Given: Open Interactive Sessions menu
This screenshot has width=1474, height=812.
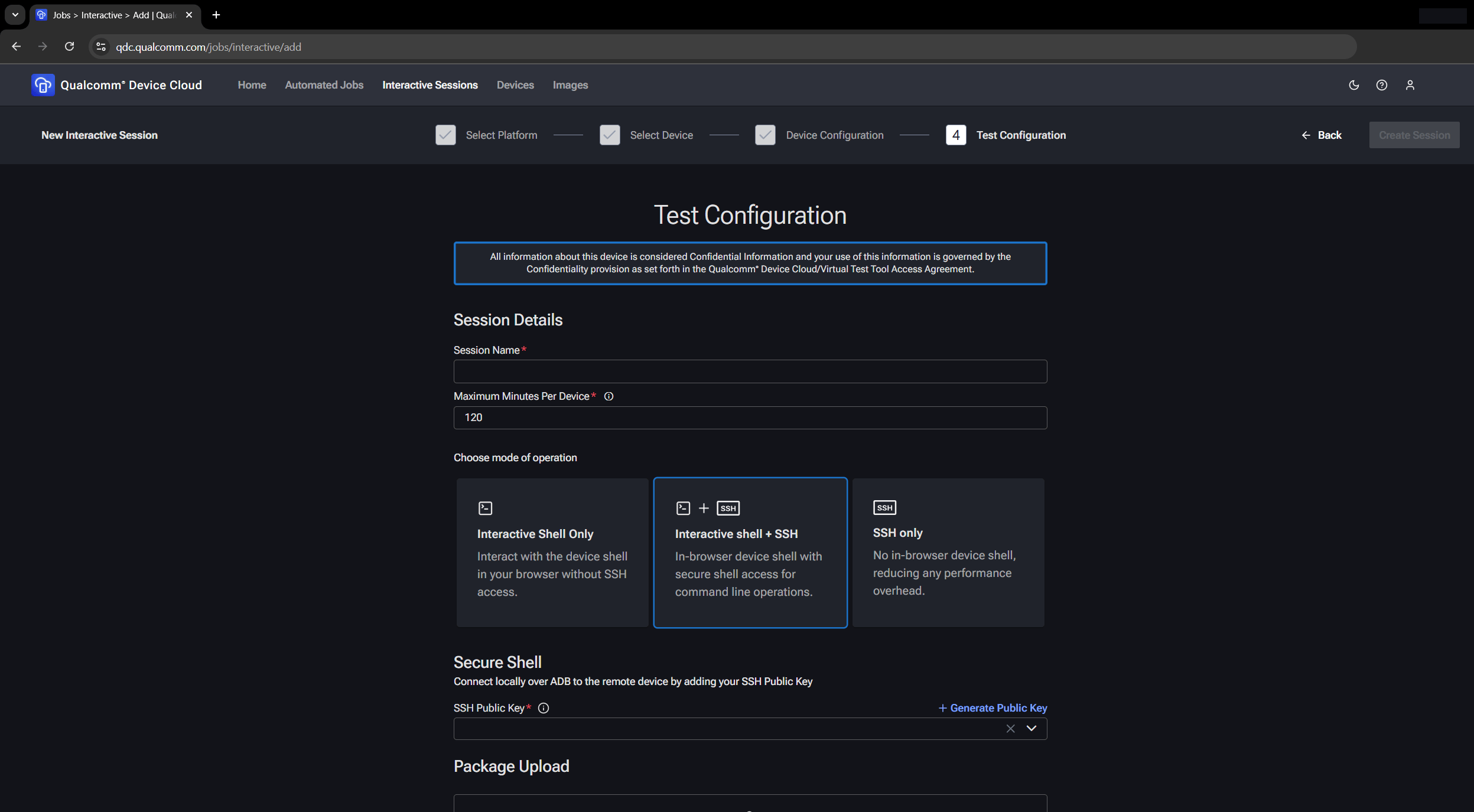Looking at the screenshot, I should point(430,85).
